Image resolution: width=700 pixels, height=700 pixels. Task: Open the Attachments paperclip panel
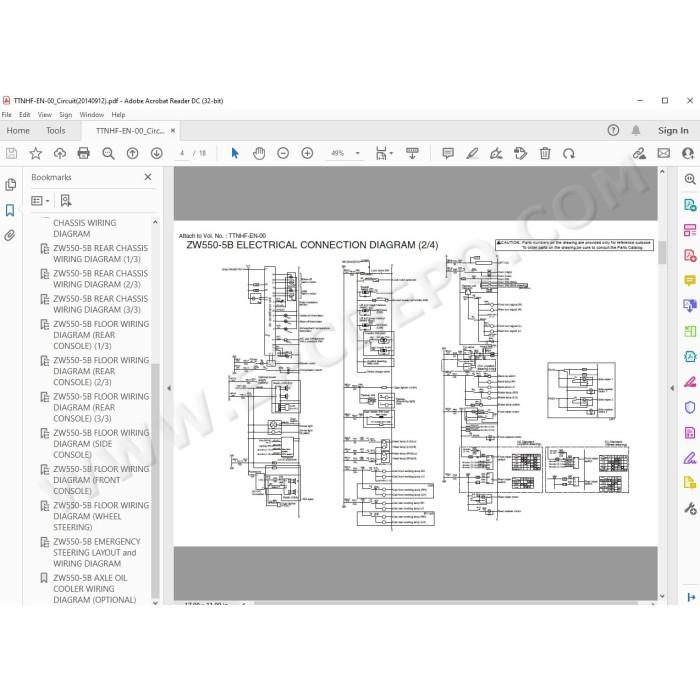pyautogui.click(x=10, y=235)
